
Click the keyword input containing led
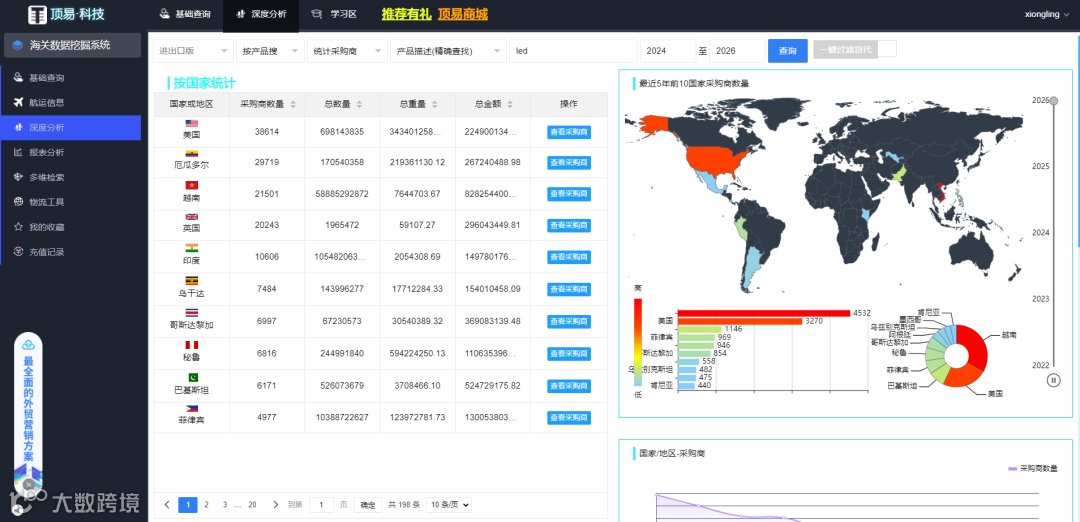(x=573, y=51)
